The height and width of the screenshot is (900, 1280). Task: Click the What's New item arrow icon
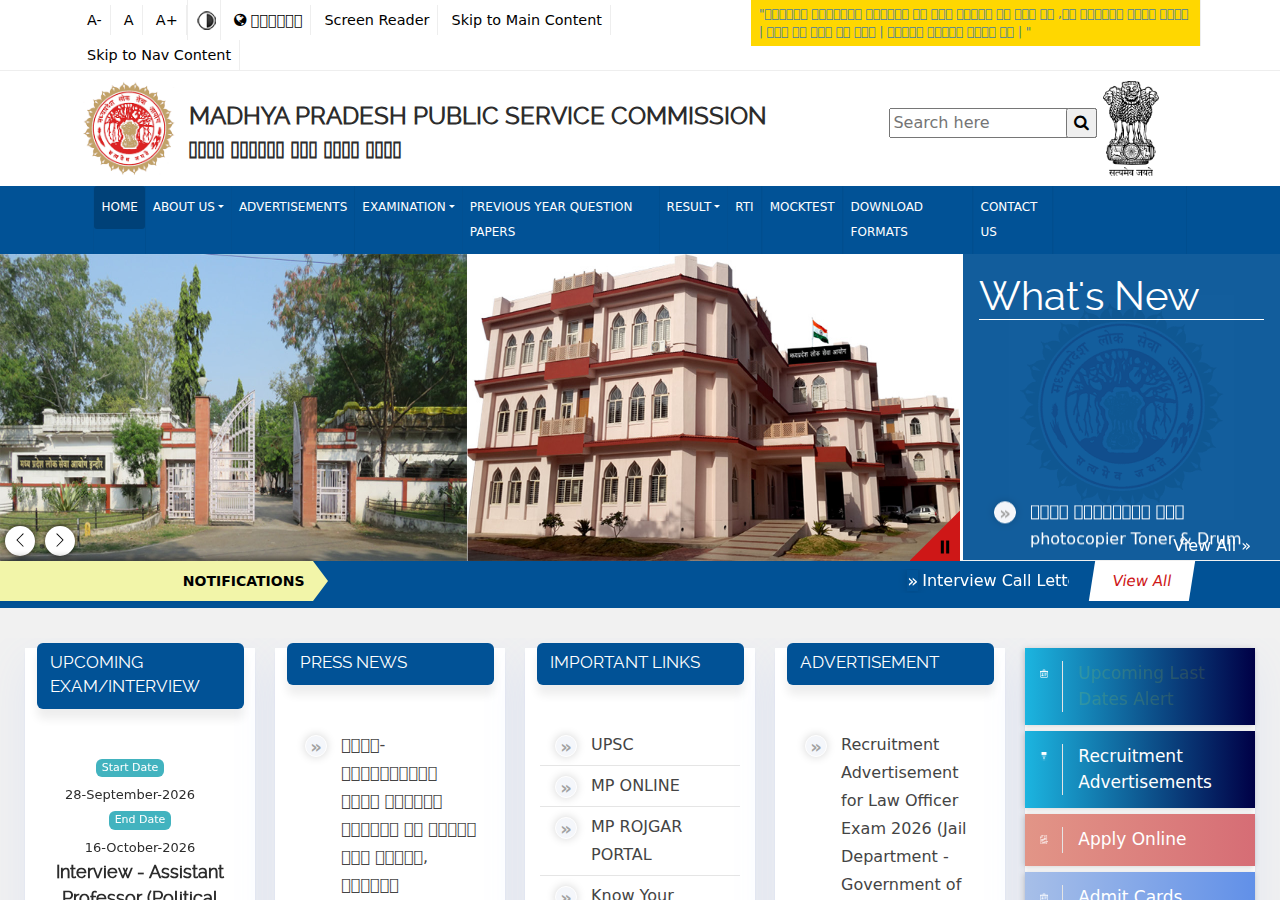tap(1005, 512)
